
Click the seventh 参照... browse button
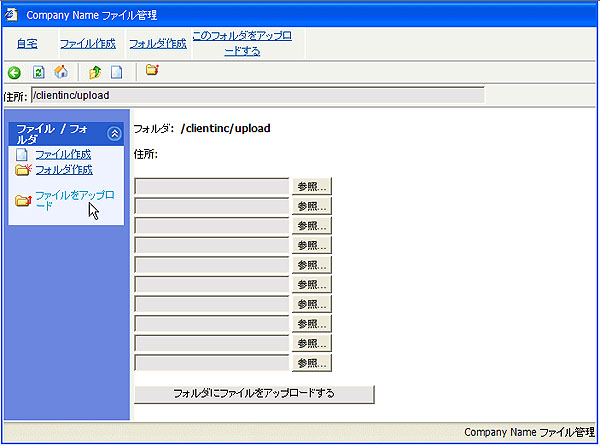[312, 304]
